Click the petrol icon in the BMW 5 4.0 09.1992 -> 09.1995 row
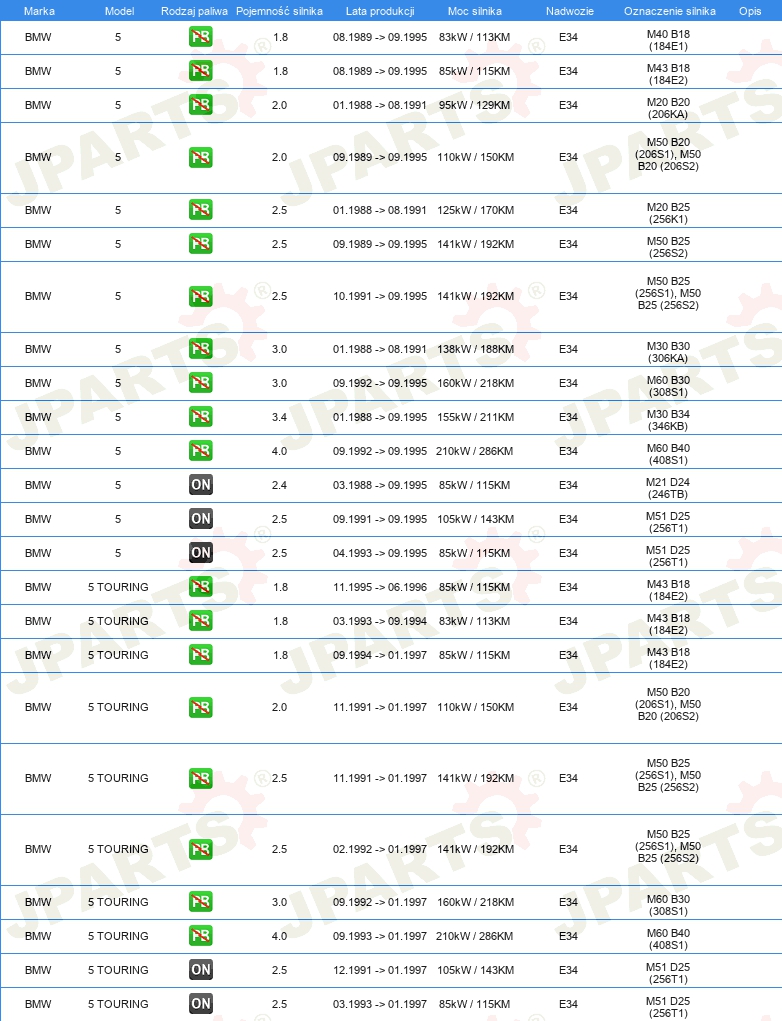The height and width of the screenshot is (1021, 782). (201, 451)
